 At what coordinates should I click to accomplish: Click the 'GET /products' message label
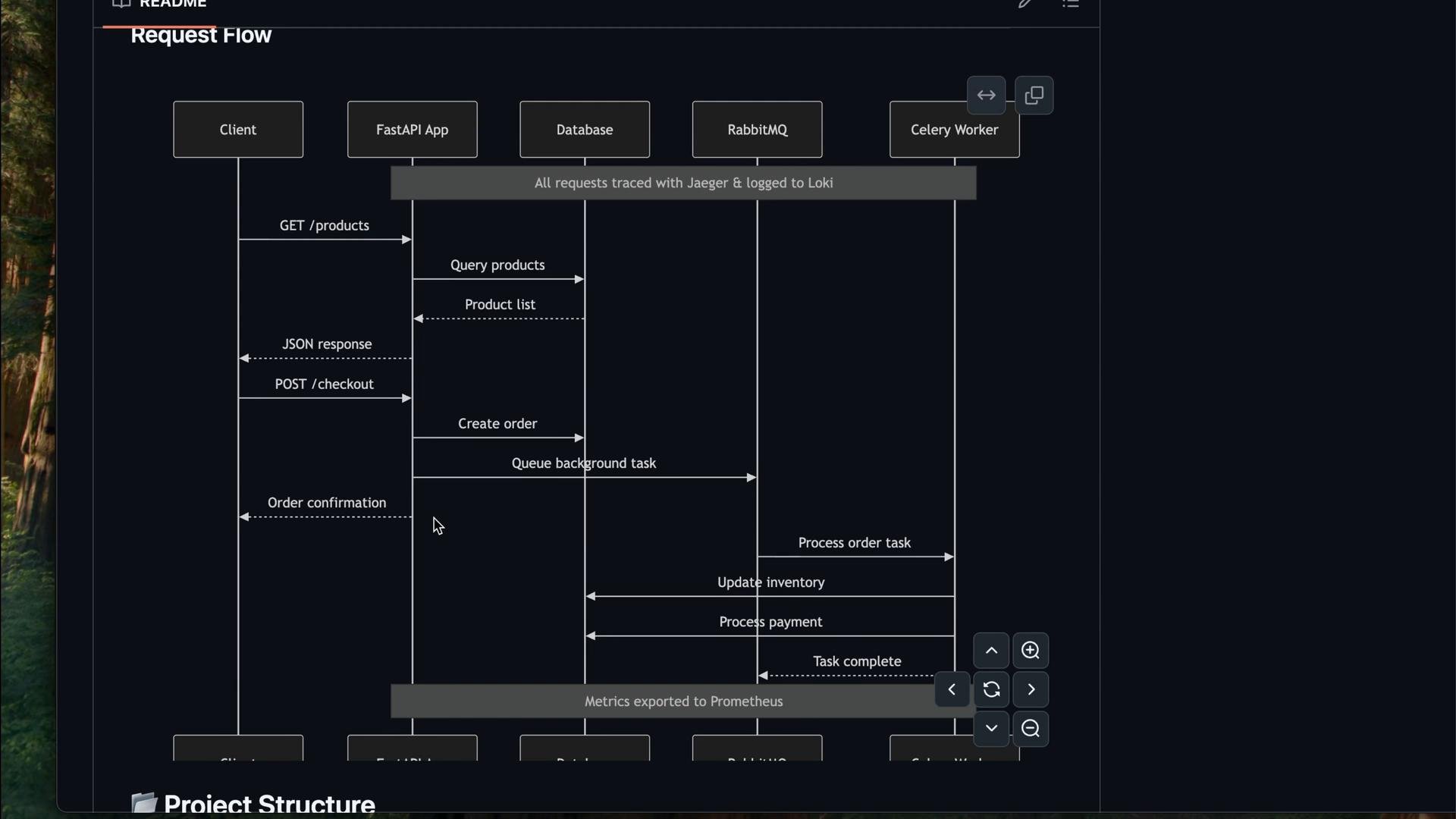coord(325,226)
